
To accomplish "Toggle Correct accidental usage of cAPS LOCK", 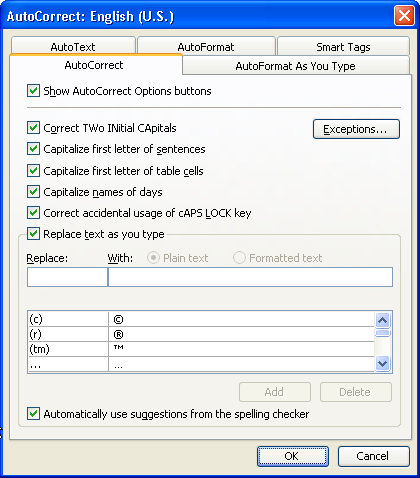I will click(x=33, y=213).
